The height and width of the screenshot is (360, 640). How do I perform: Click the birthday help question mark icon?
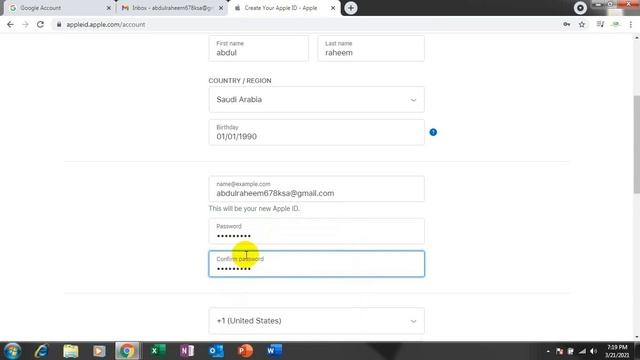433,132
